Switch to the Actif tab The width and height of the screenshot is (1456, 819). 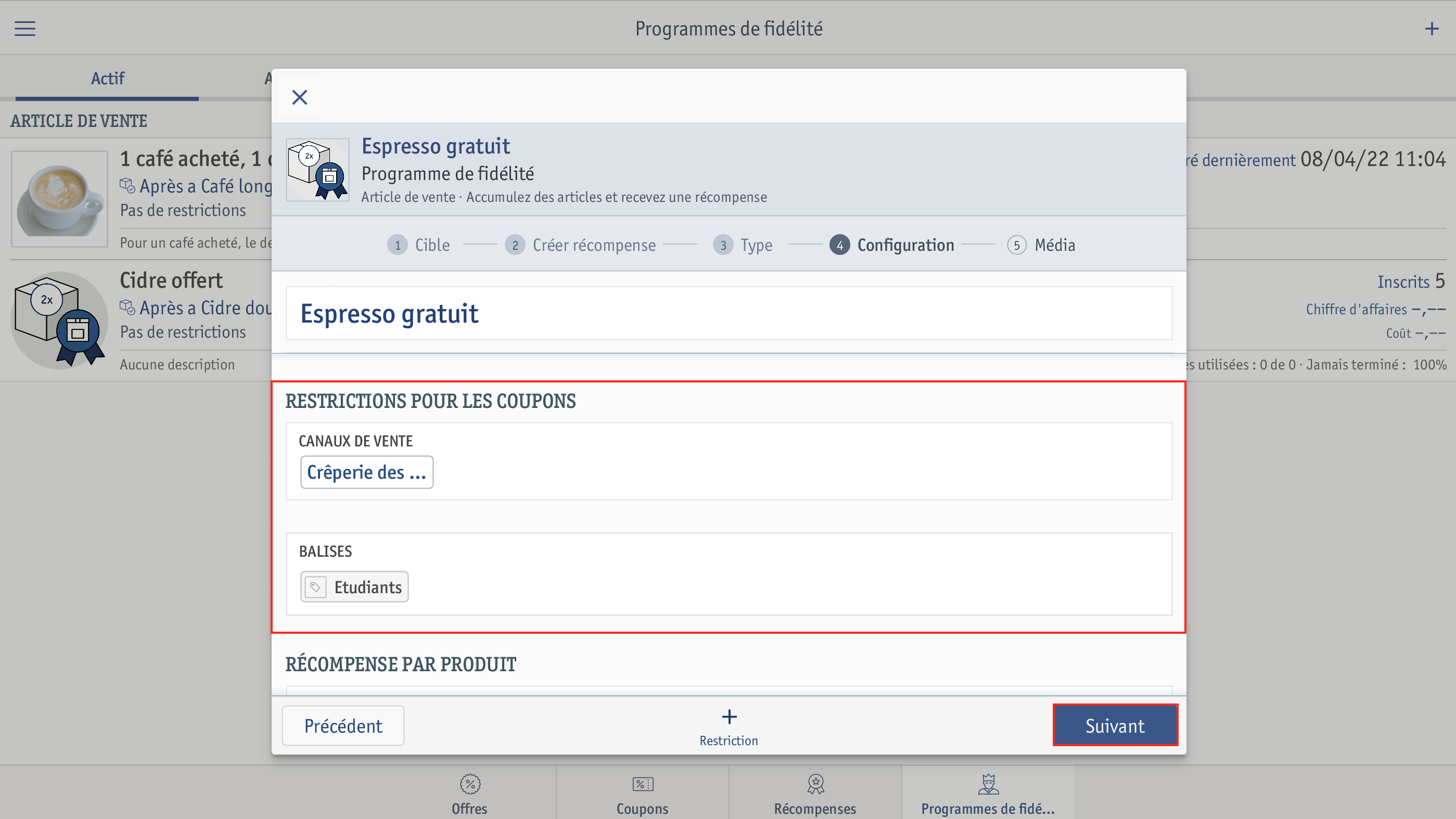coord(107,78)
